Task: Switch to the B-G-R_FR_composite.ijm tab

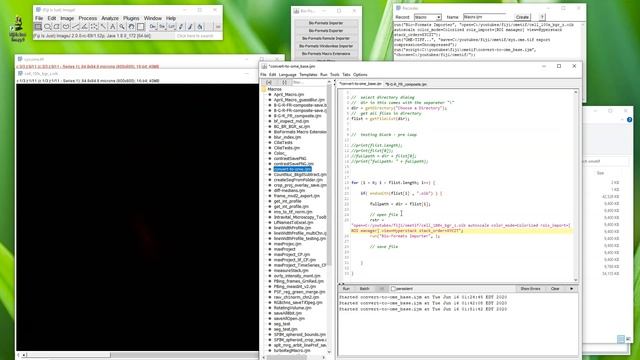Action: (x=406, y=84)
